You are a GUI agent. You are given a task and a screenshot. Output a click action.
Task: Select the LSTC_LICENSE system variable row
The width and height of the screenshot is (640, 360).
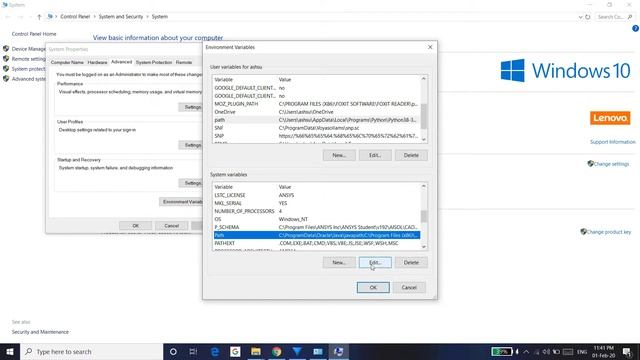[x=316, y=195]
